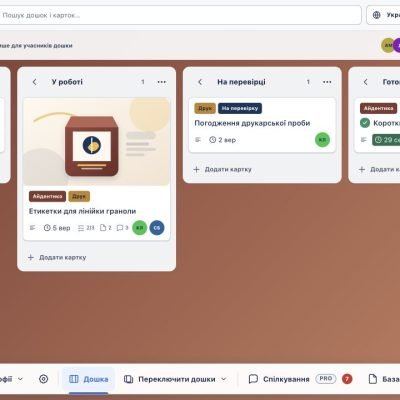Click the PRO badge next to 'Спілкування'
This screenshot has height=400, width=400.
click(x=326, y=379)
